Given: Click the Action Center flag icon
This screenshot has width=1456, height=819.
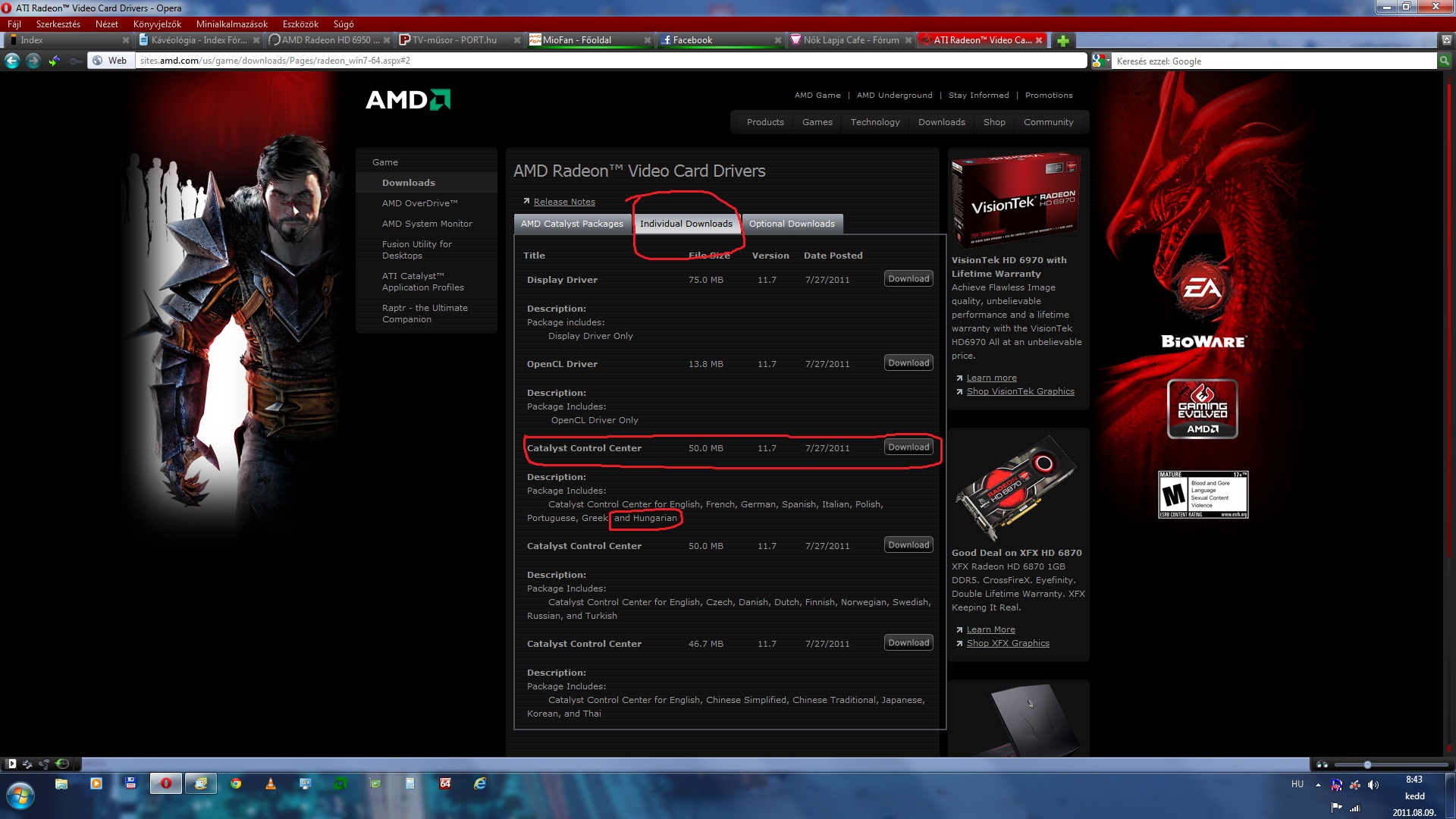Looking at the screenshot, I should click(1336, 807).
